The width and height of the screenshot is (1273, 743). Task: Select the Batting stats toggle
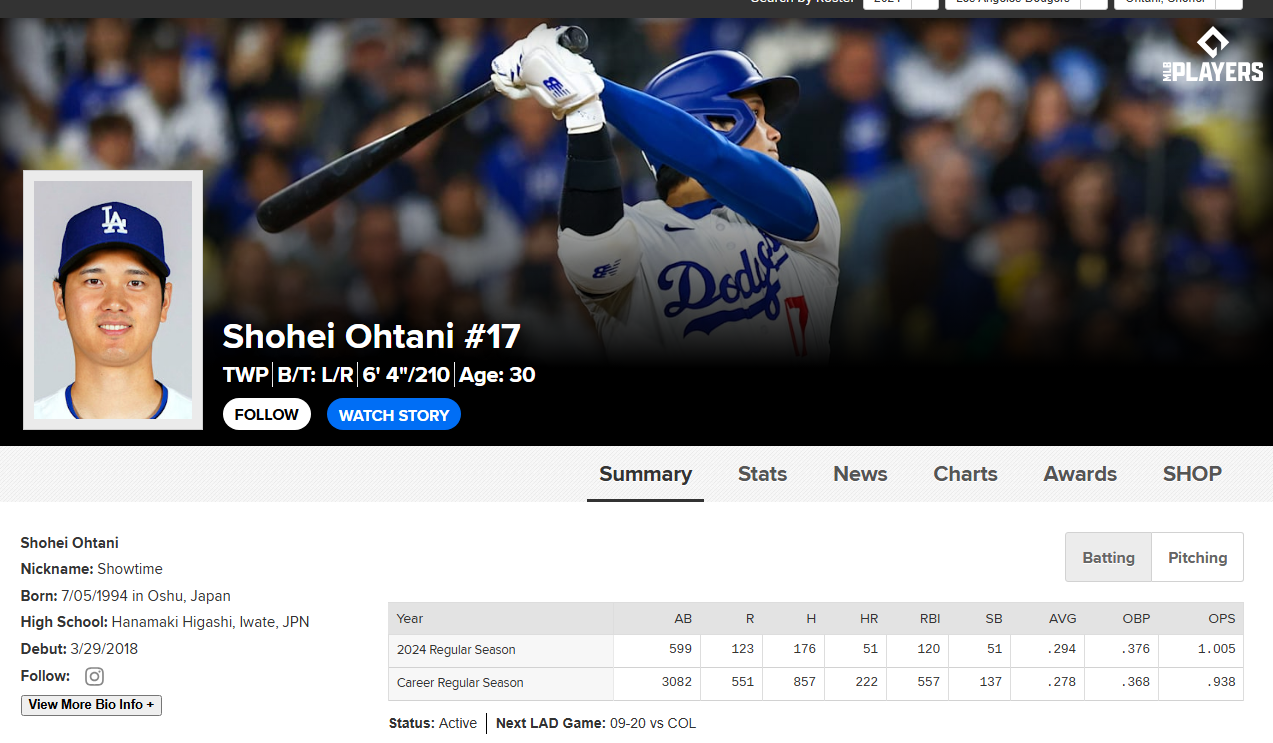pos(1109,557)
